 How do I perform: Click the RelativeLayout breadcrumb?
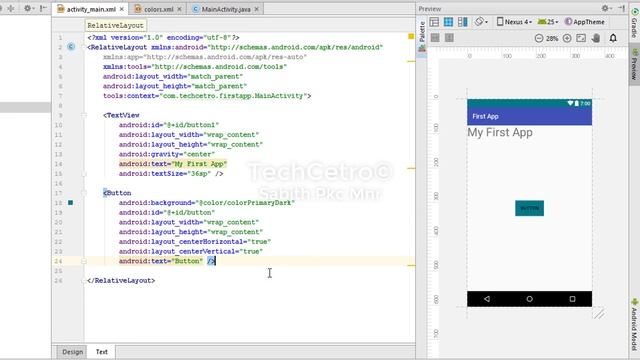click(x=116, y=25)
